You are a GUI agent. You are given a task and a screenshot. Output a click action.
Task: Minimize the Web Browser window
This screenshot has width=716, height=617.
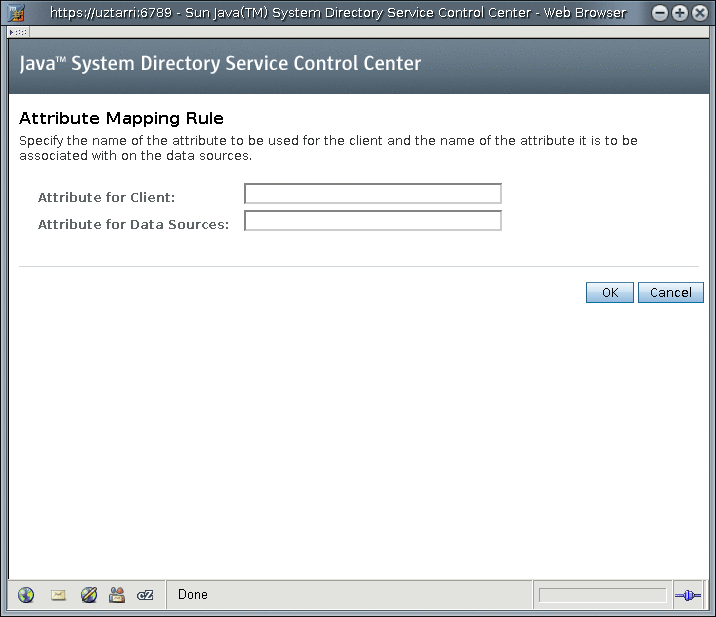pyautogui.click(x=659, y=13)
